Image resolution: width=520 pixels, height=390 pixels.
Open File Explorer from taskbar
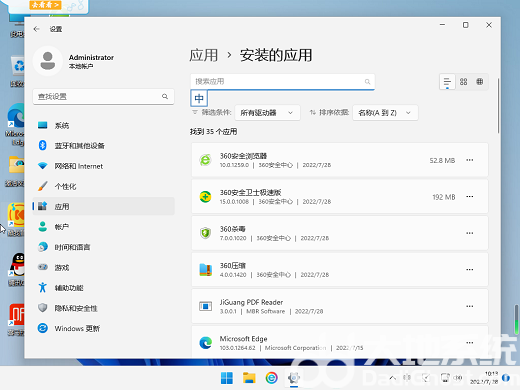pos(249,378)
